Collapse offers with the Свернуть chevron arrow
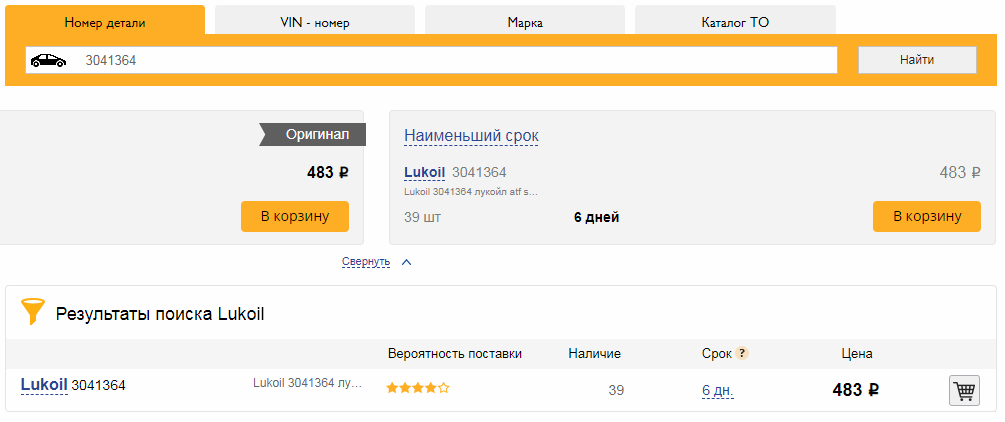This screenshot has width=1005, height=422. coord(406,262)
